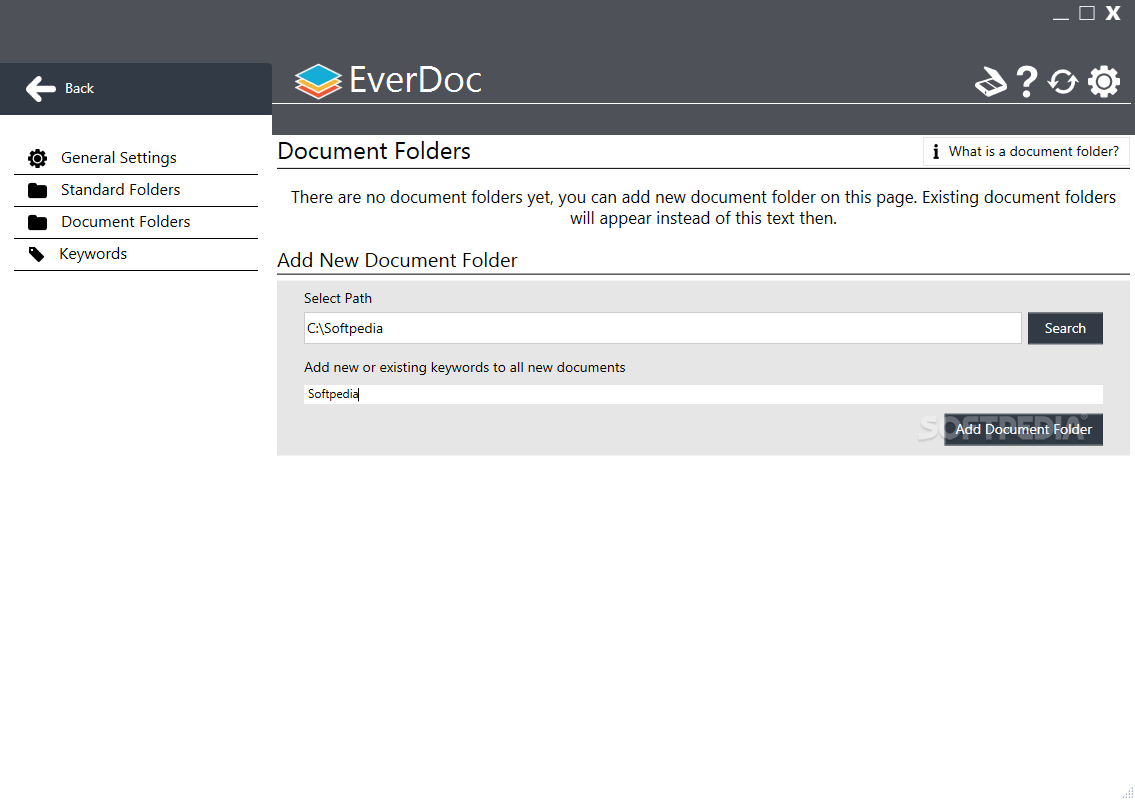Click the 'There are no document folders yet' text
Screen dimensions: 1135x800
[x=703, y=208]
